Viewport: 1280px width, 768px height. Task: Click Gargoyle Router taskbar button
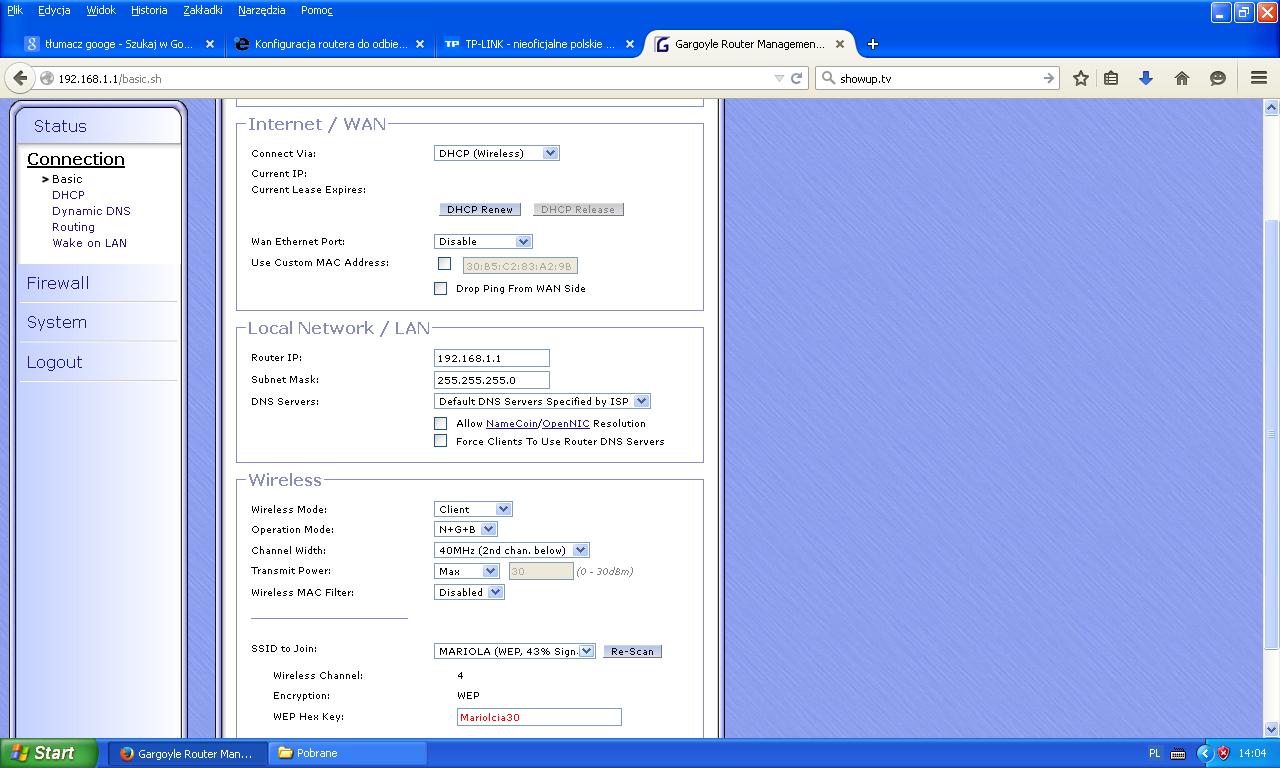pos(188,753)
